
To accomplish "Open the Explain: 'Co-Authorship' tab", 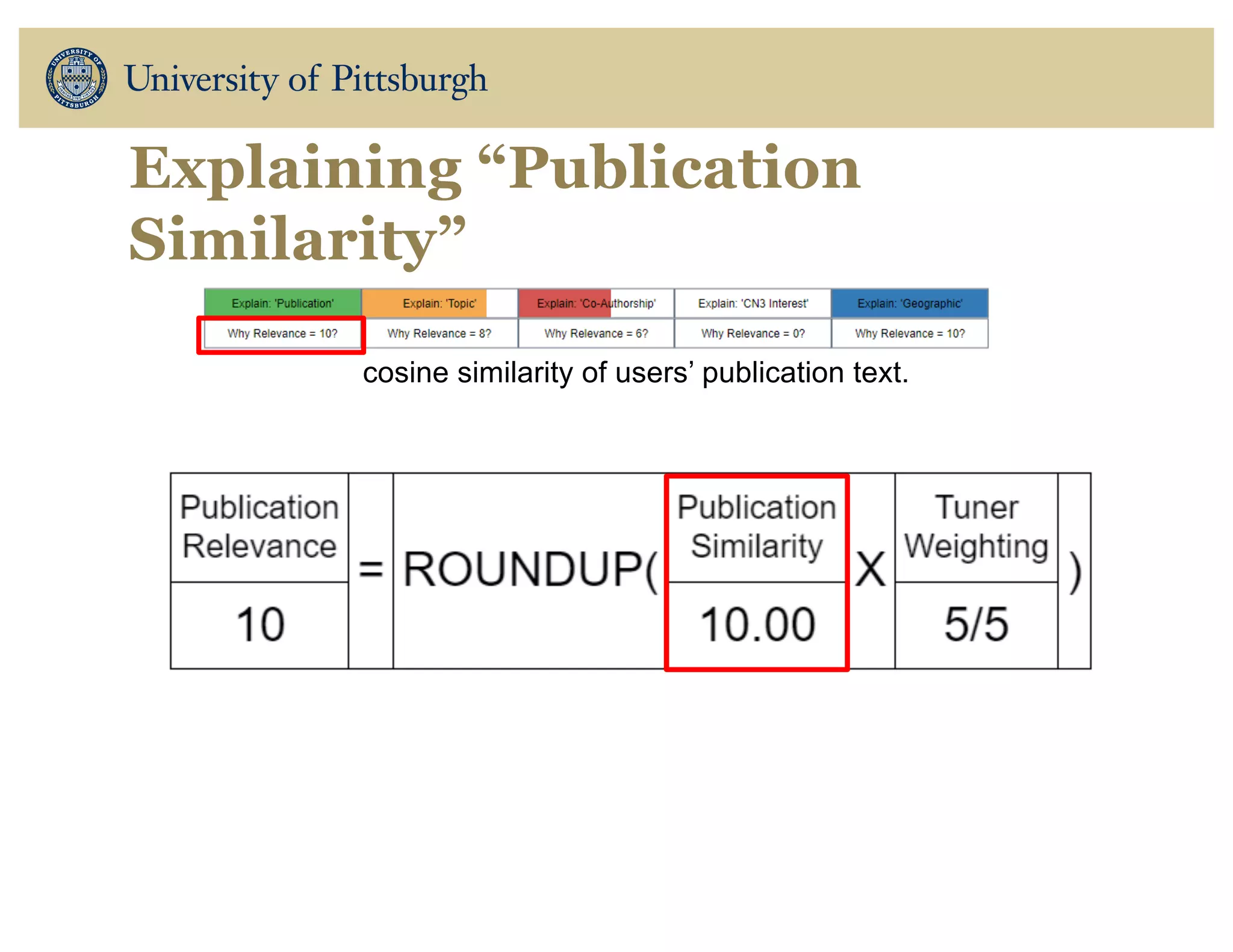I will 596,303.
